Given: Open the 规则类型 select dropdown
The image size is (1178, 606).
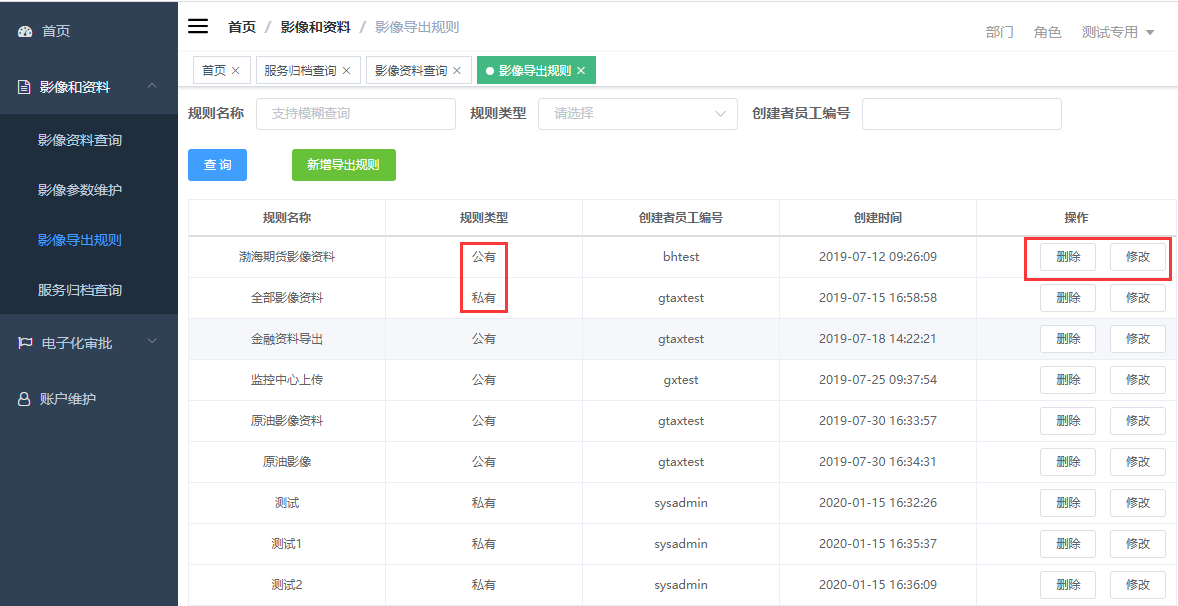Looking at the screenshot, I should [x=638, y=113].
